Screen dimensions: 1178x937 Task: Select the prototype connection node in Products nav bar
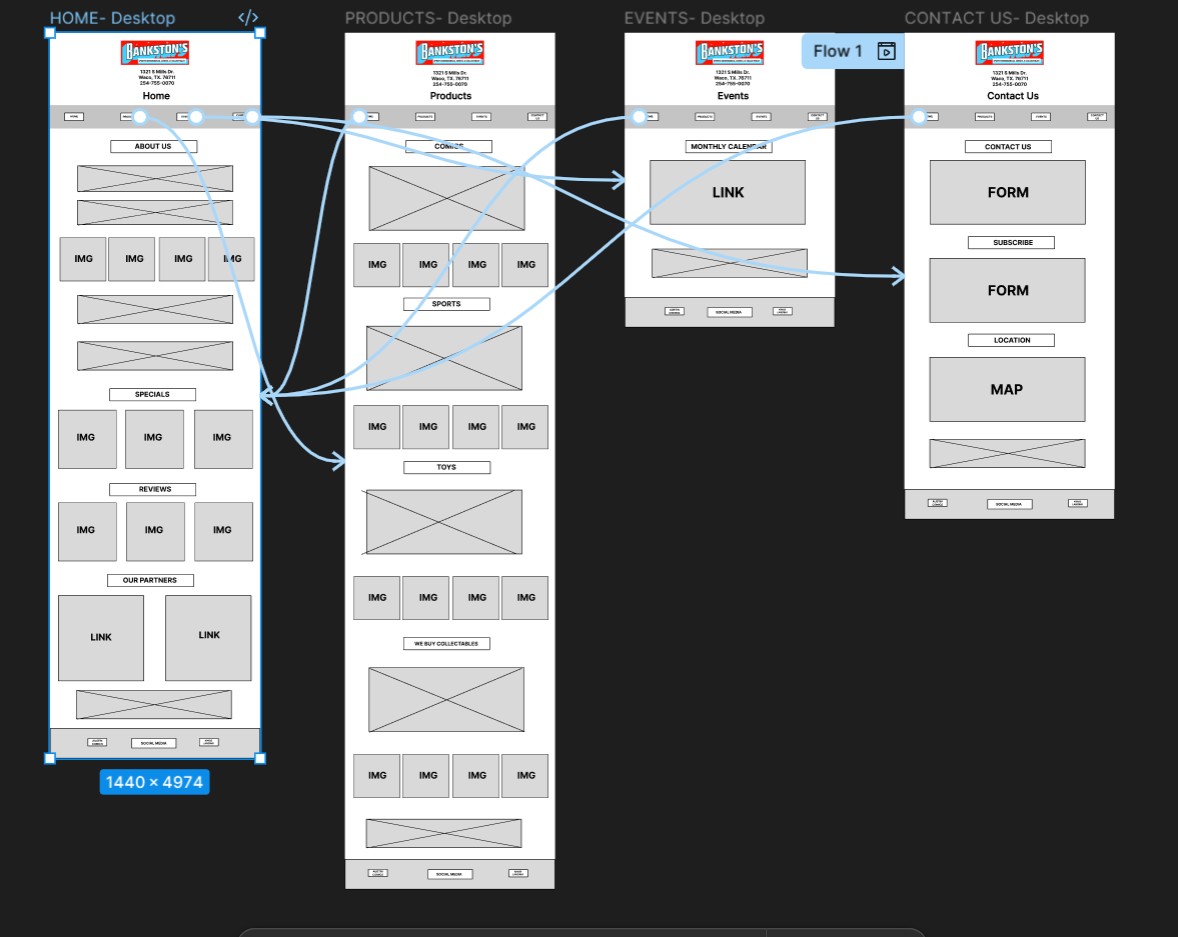coord(359,117)
